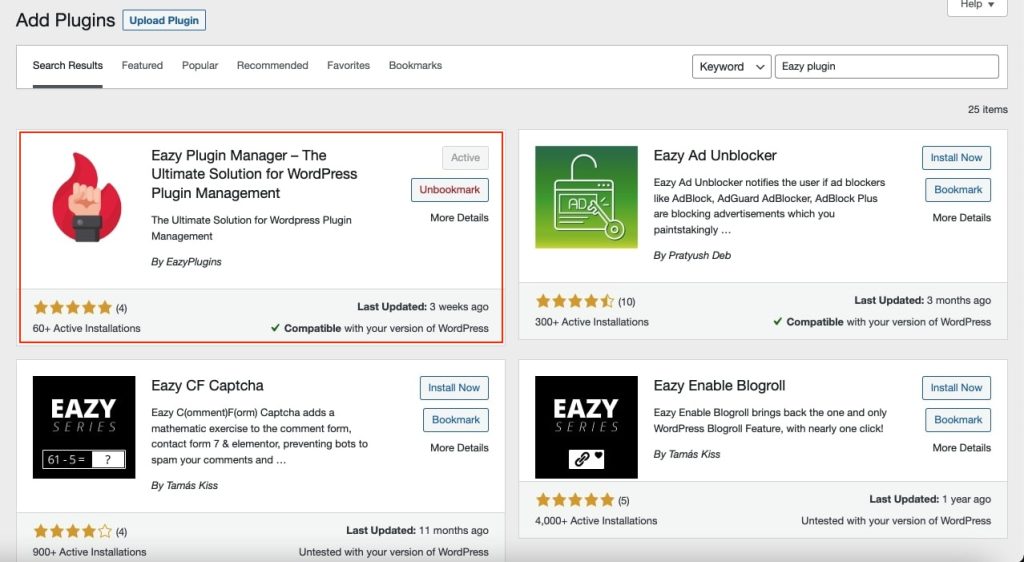This screenshot has width=1024, height=562.
Task: Click the '25 items' count text
Action: click(987, 110)
